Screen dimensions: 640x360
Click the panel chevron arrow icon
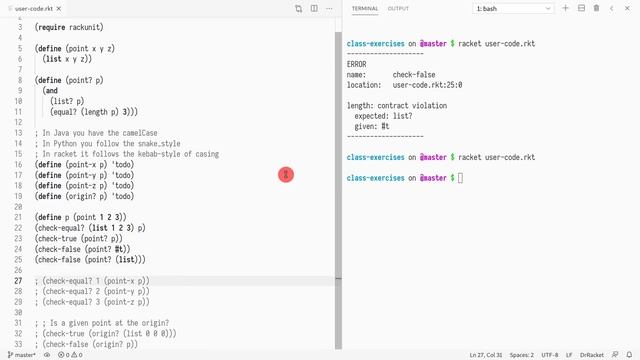click(x=611, y=8)
